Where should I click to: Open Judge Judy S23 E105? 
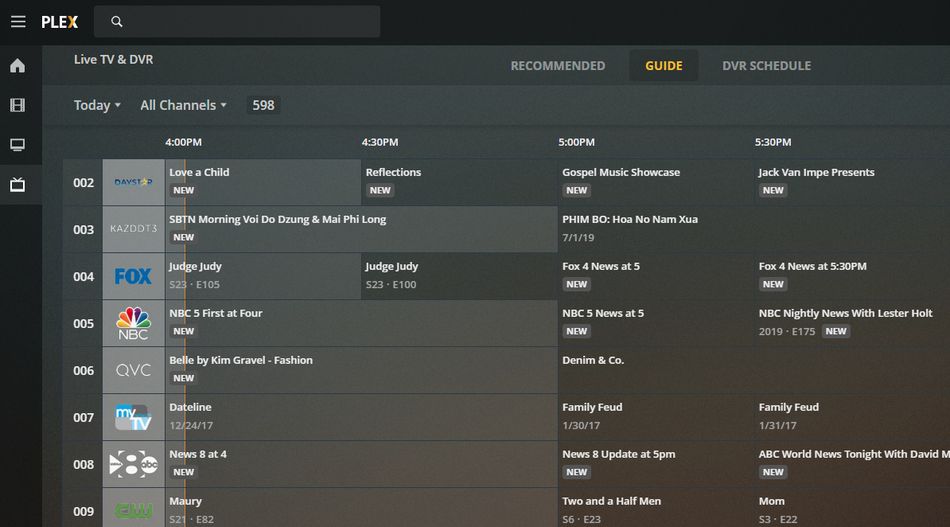point(263,276)
